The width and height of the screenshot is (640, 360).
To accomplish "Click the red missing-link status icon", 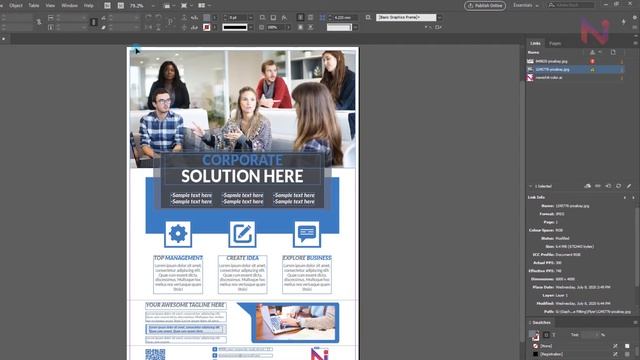I will pos(592,61).
